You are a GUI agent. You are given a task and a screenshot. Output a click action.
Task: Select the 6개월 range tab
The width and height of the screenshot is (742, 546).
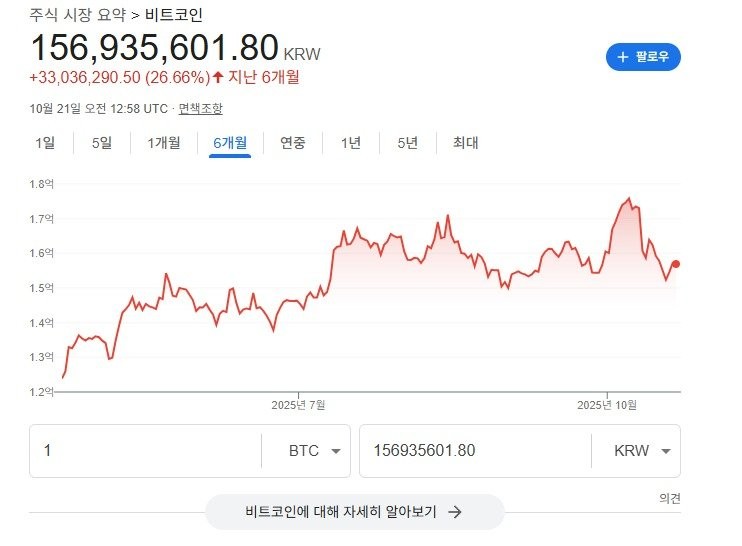pos(230,142)
